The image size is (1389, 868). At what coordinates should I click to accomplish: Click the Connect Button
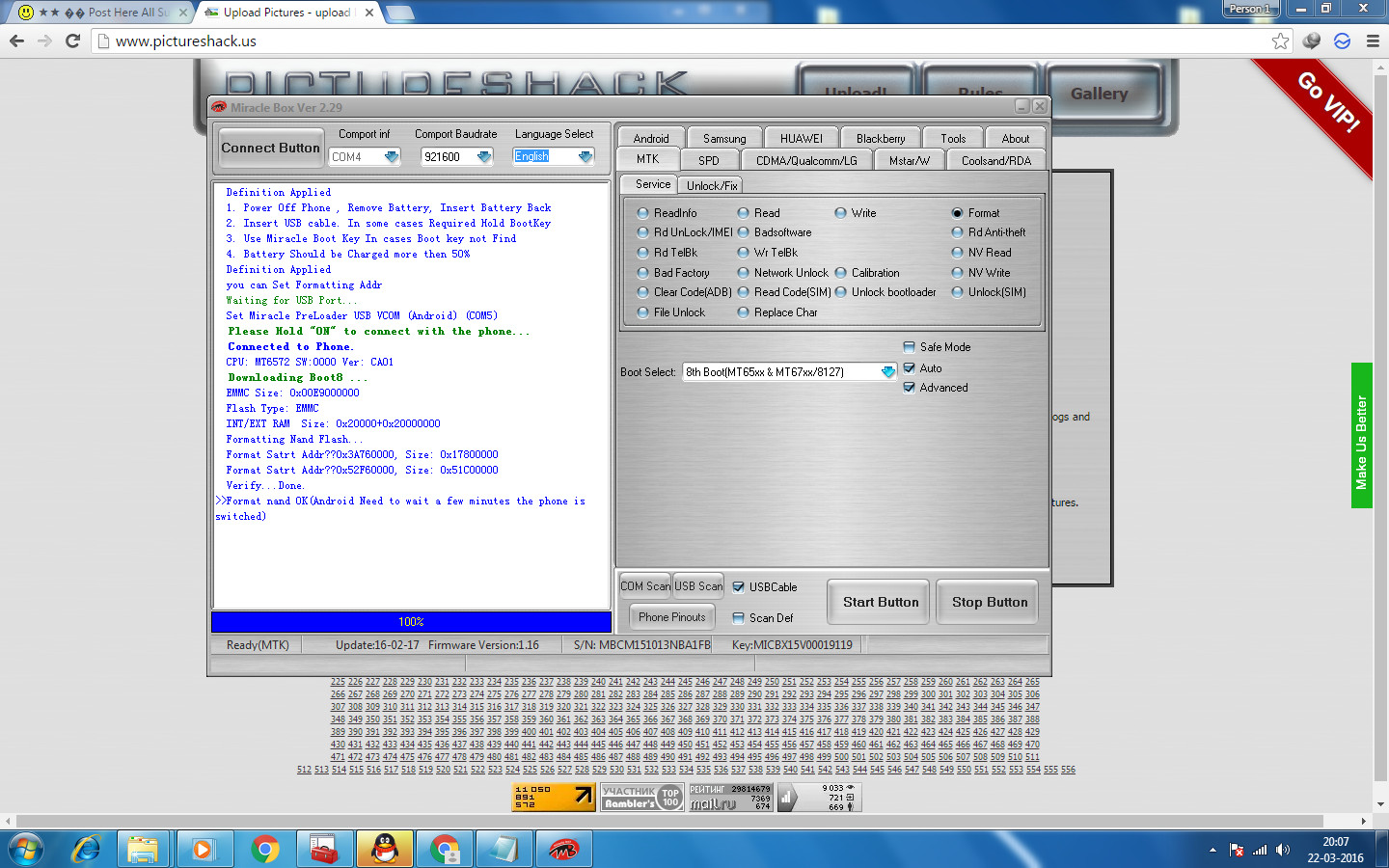[270, 148]
